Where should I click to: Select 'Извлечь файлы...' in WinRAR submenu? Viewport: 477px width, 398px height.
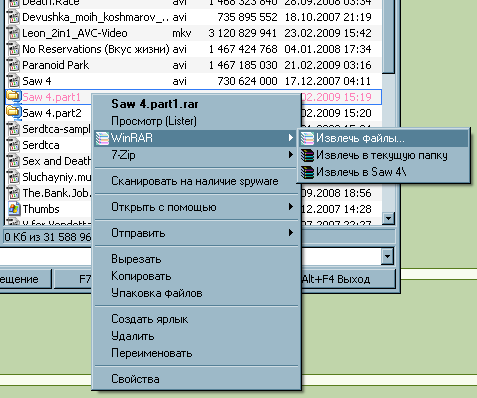(x=383, y=138)
